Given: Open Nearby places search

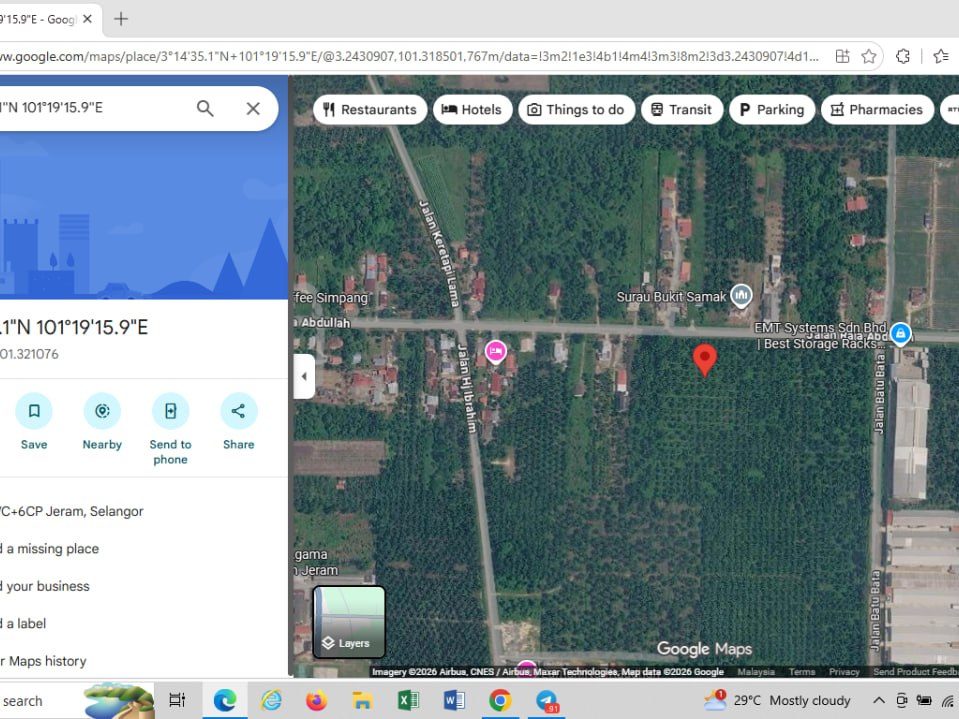Looking at the screenshot, I should [102, 422].
